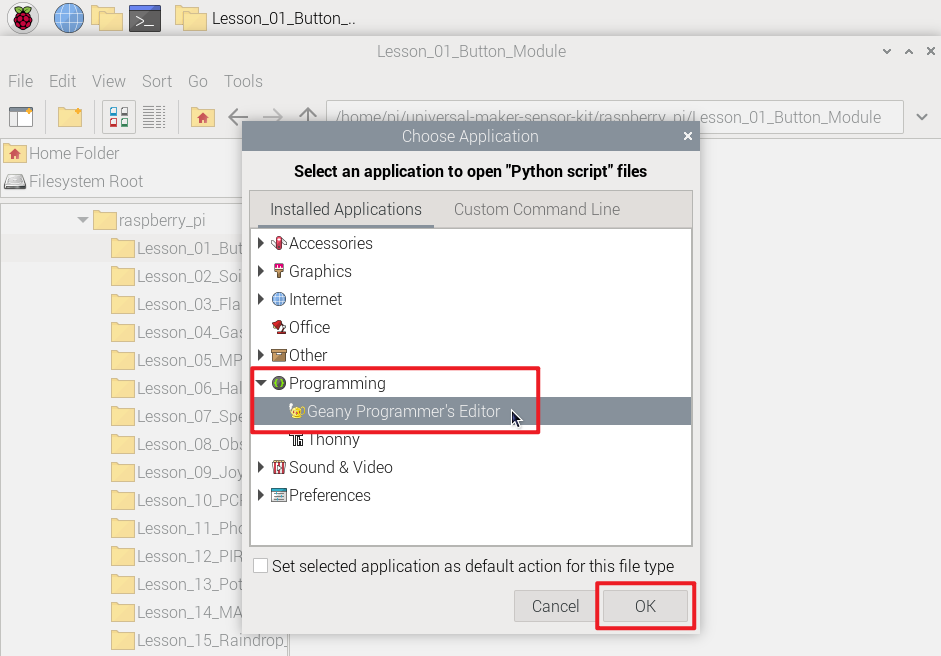The image size is (941, 656).
Task: Click Cancel in Choose Application dialog
Action: click(555, 606)
